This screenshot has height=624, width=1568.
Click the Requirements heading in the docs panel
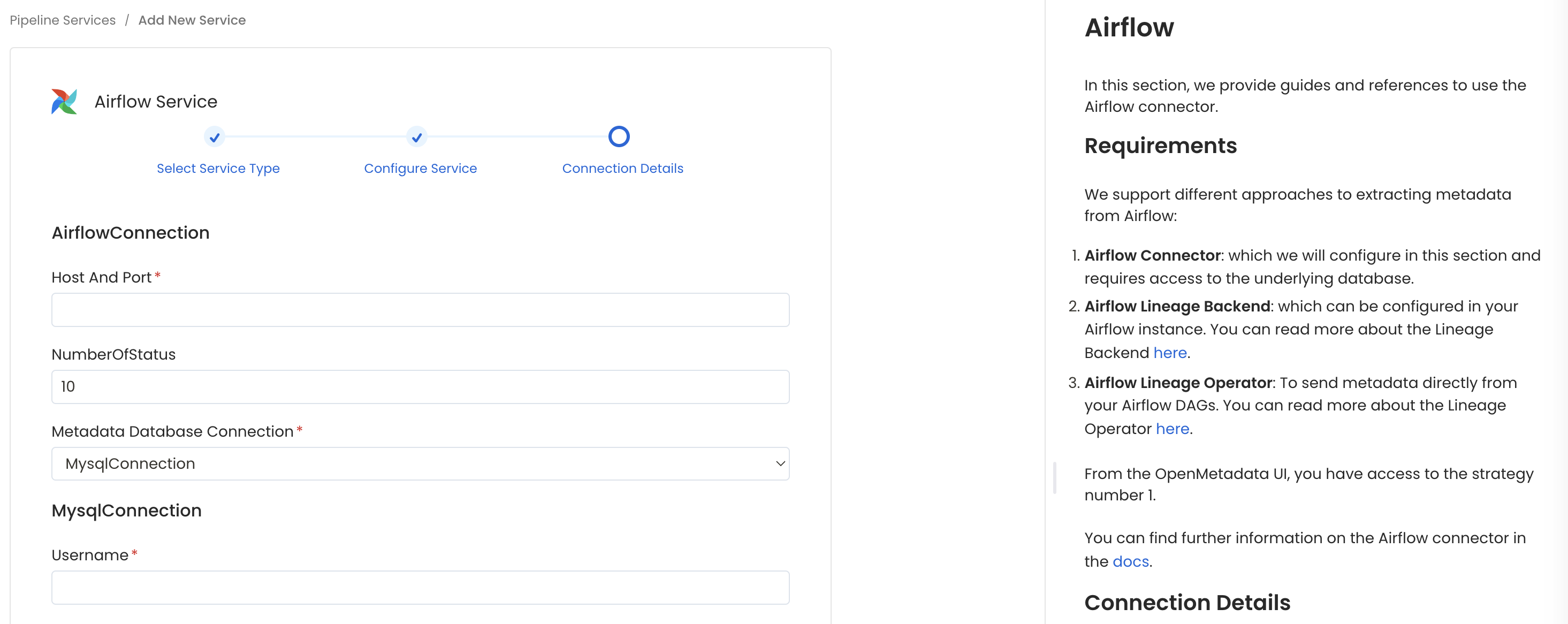click(x=1160, y=146)
